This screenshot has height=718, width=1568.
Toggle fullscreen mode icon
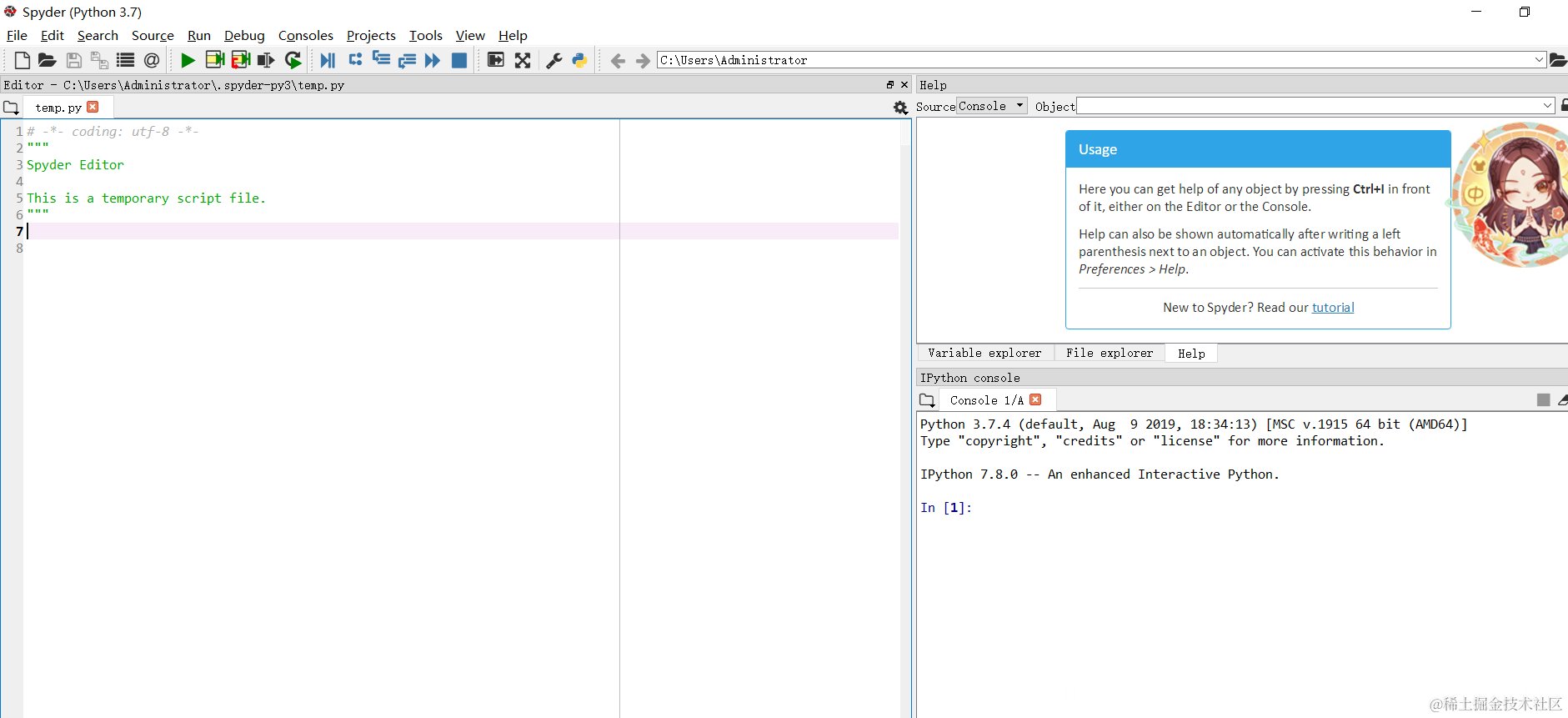point(523,60)
